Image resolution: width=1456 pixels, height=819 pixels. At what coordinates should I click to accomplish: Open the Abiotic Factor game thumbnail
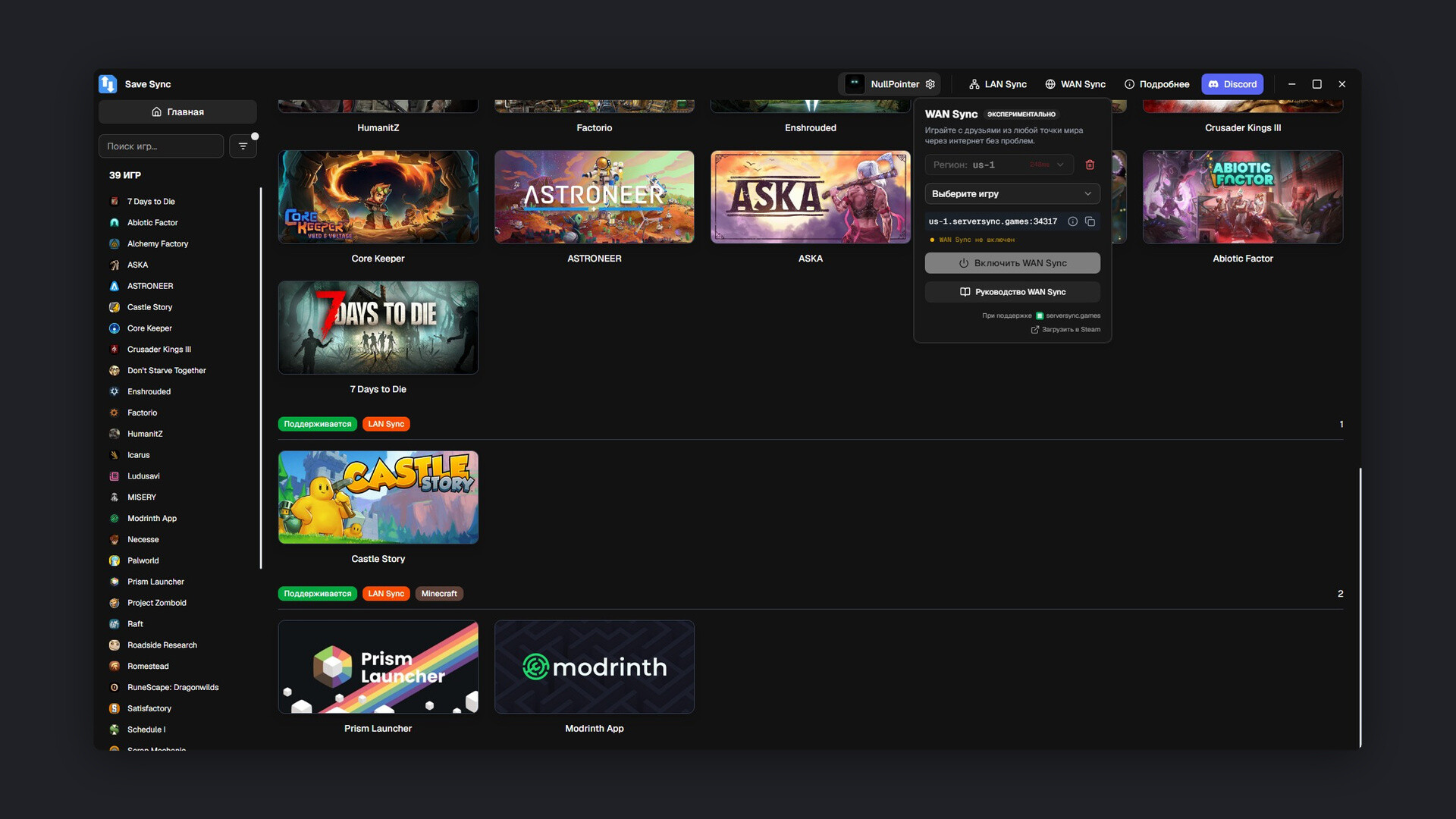point(1243,197)
